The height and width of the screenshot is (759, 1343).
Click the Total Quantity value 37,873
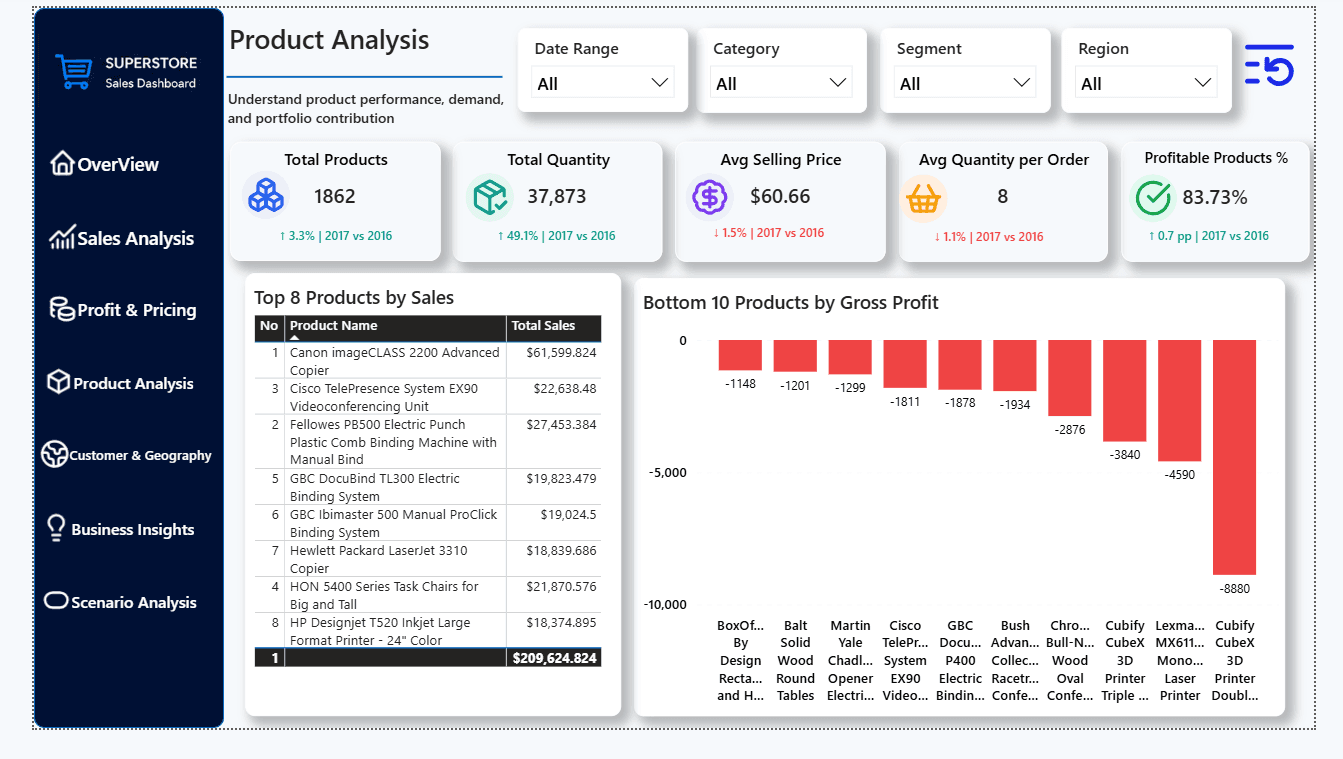pos(557,197)
